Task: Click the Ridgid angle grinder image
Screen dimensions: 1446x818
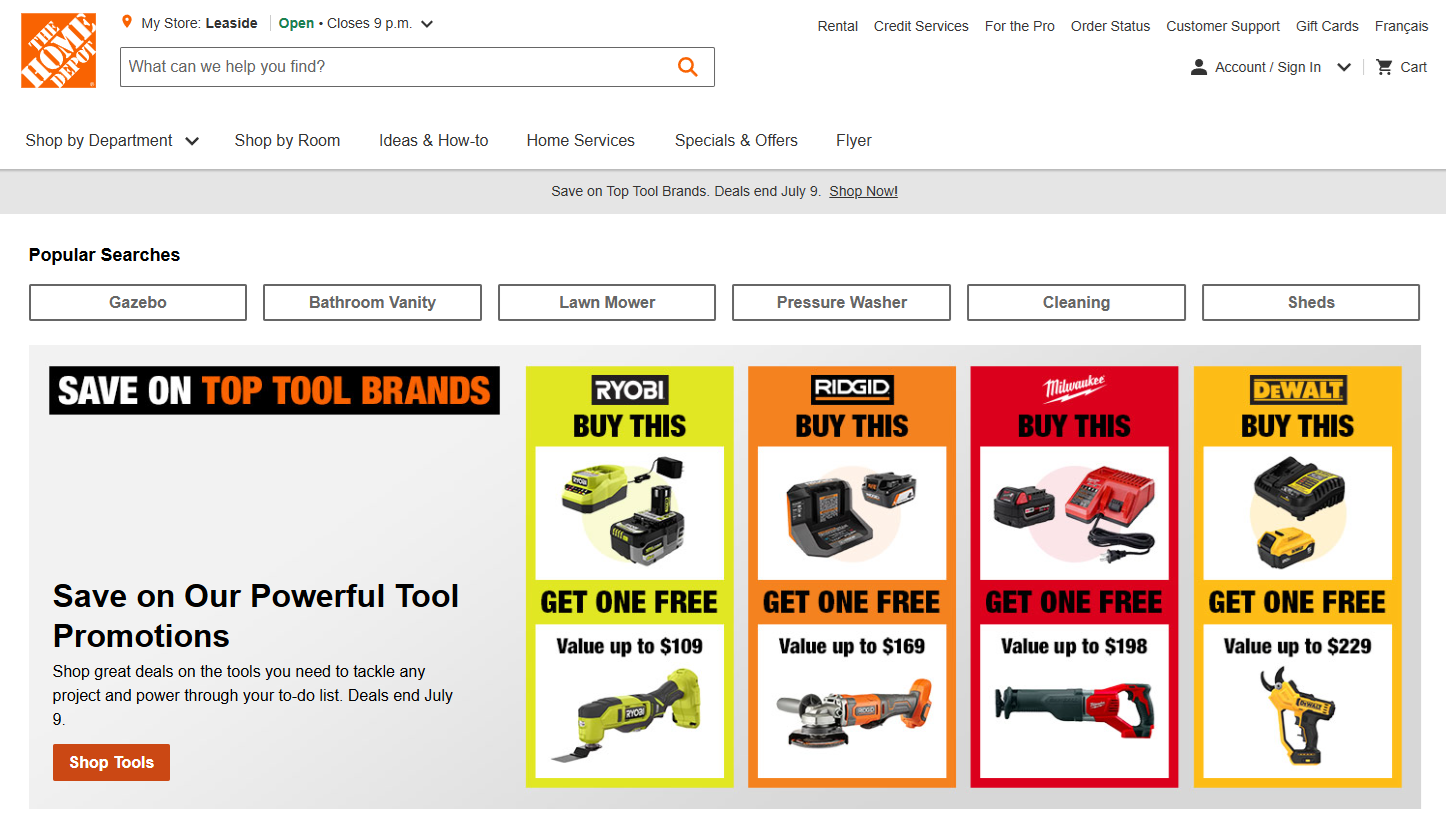Action: click(x=852, y=710)
